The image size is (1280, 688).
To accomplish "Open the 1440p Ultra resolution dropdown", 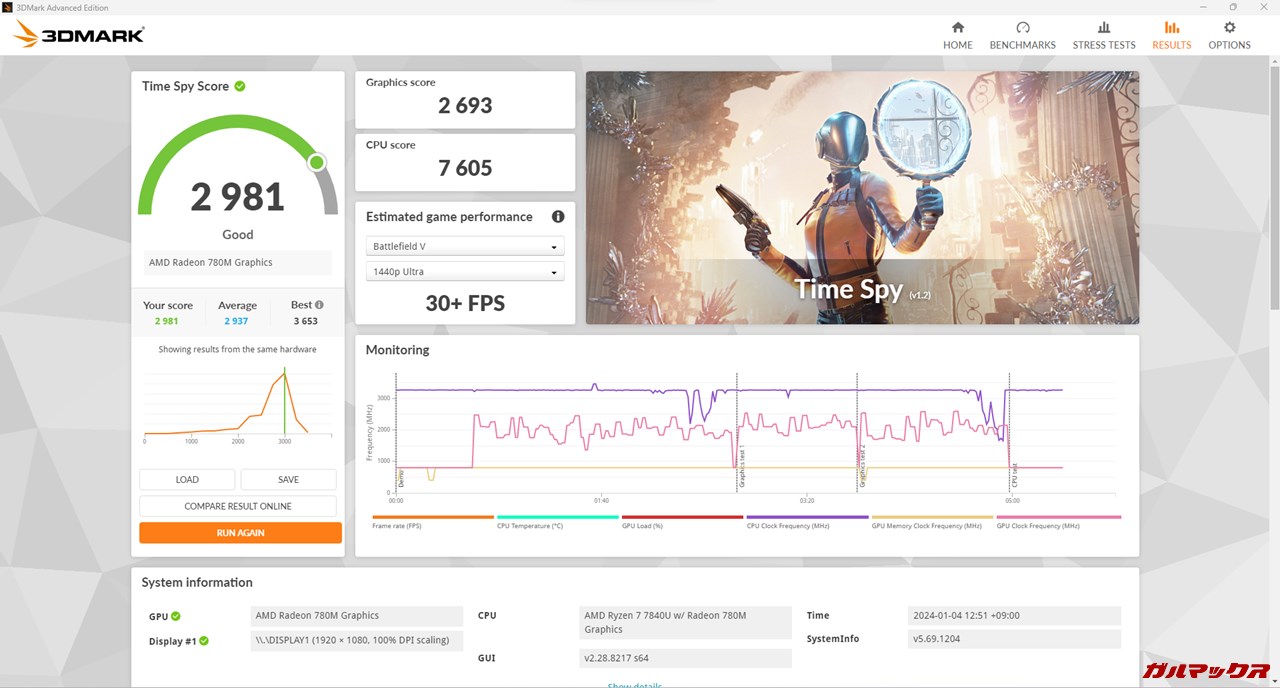I will [465, 272].
